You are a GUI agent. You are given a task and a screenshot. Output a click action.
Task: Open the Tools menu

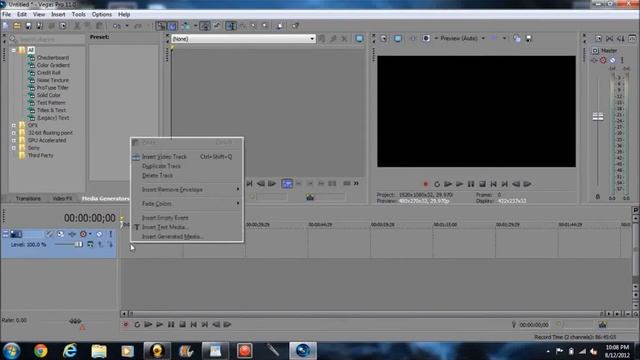tap(78, 14)
